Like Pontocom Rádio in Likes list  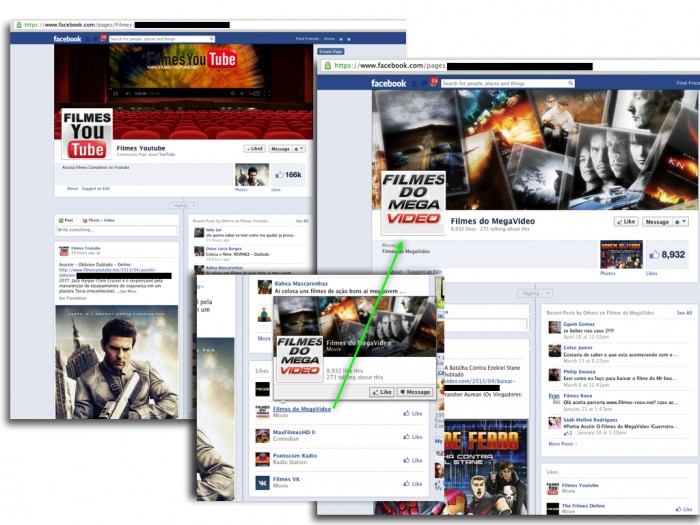click(x=413, y=460)
